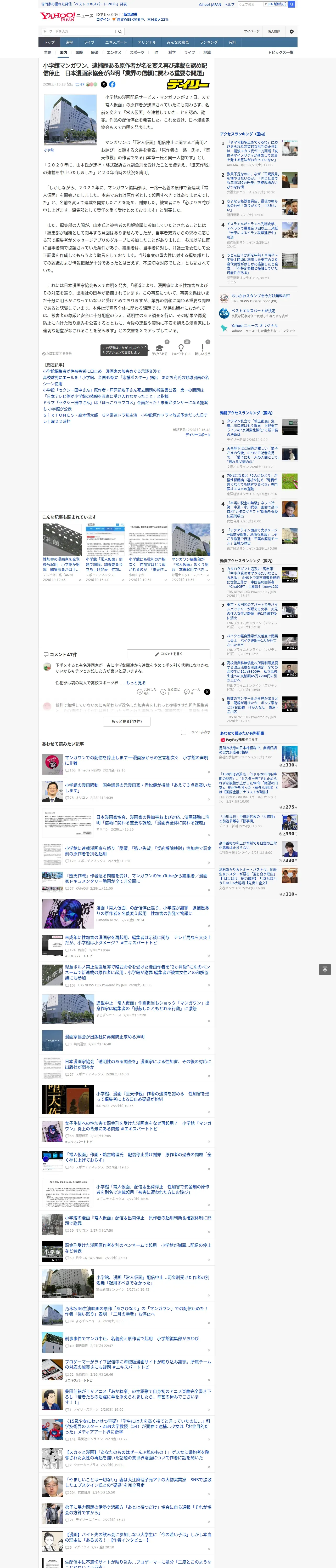Open related link 小学館編集者が性被害者に口止め
Viewport: 336px width, 1568px height.
click(x=101, y=371)
